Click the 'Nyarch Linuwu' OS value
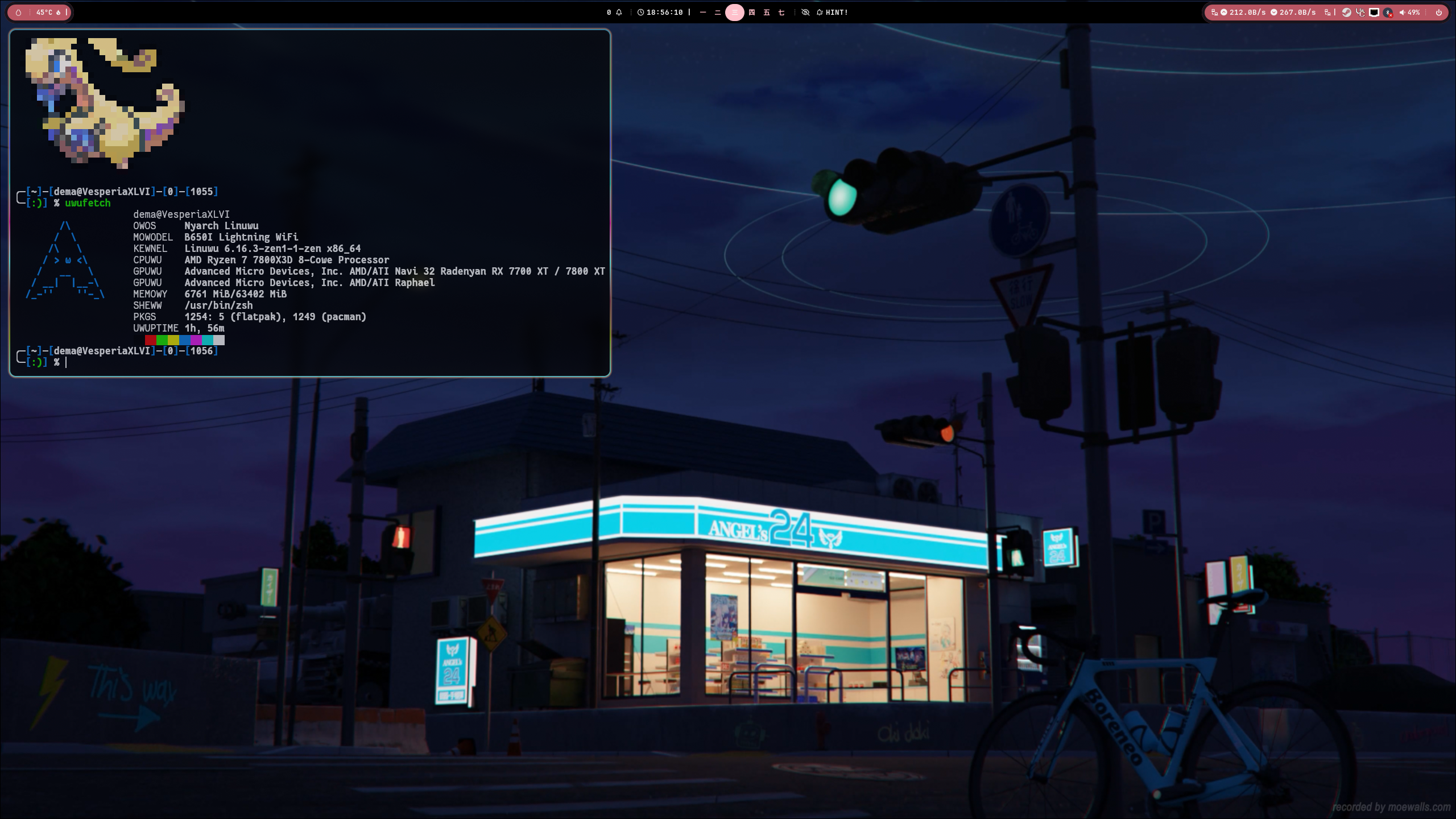Screen dimensions: 1456x819 [221, 226]
